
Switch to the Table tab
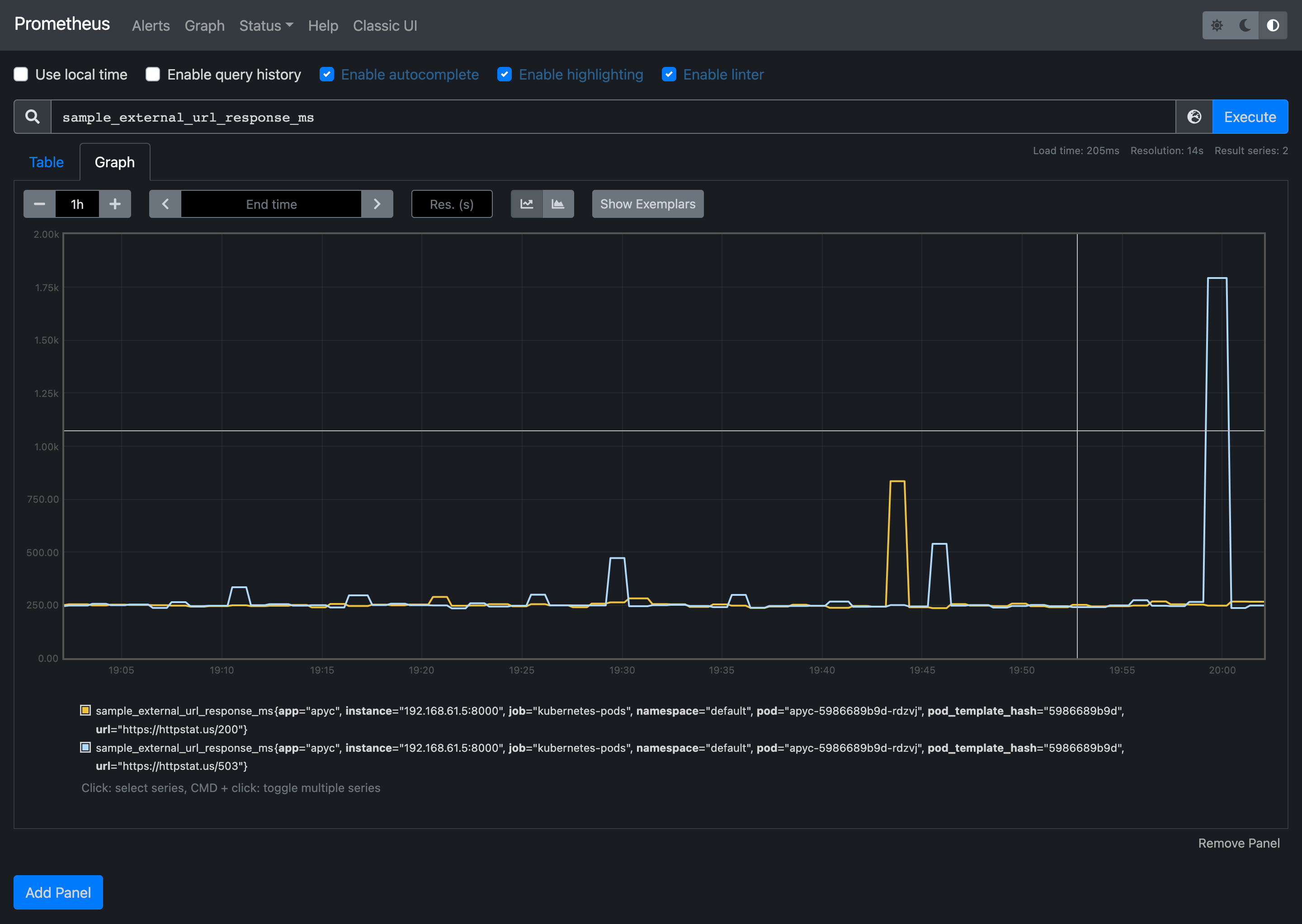coord(46,162)
